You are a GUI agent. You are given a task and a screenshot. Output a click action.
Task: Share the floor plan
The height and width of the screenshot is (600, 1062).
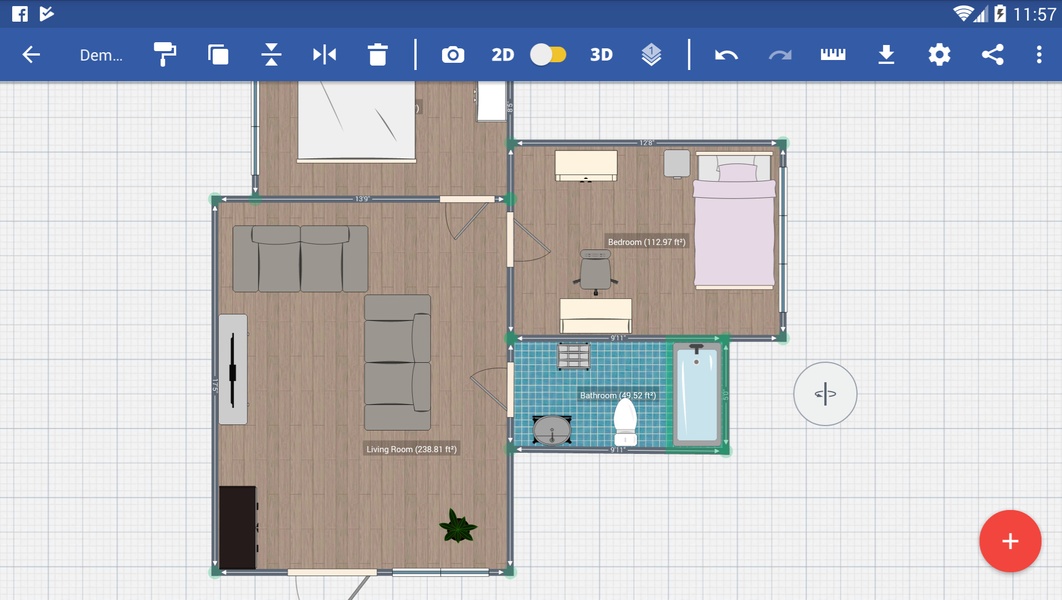[x=992, y=55]
